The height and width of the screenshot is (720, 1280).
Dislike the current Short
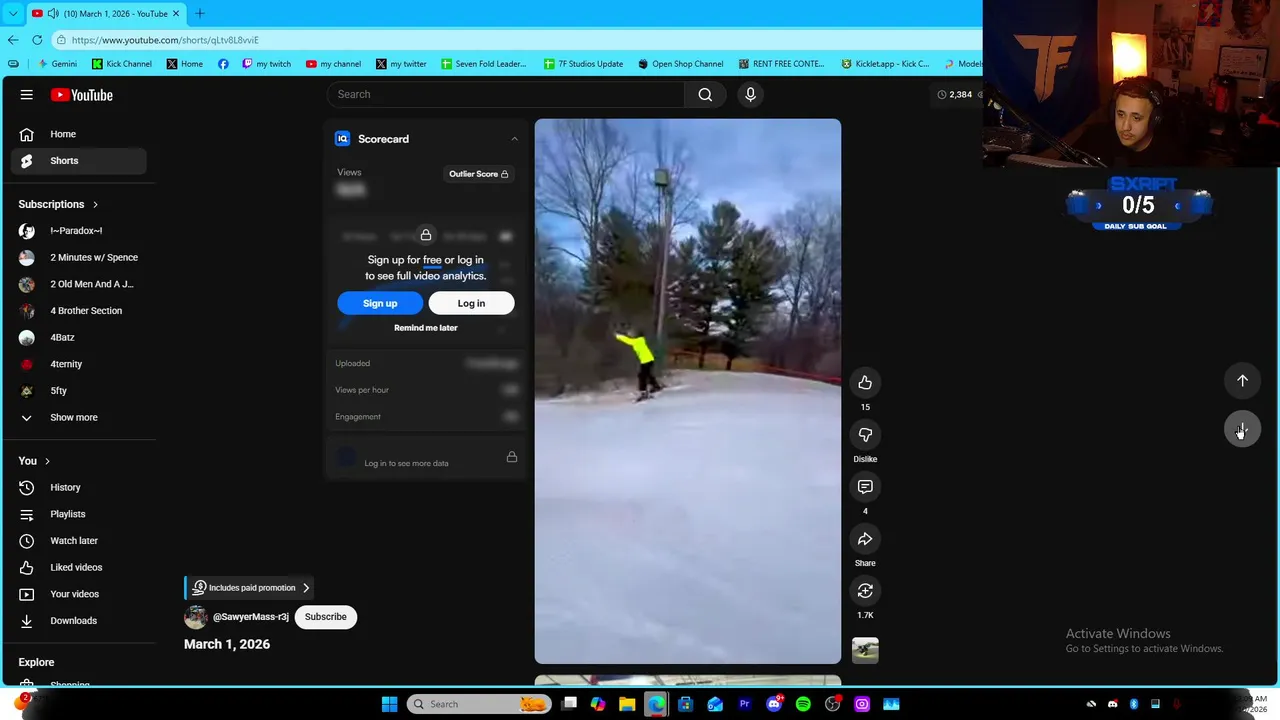[x=865, y=435]
